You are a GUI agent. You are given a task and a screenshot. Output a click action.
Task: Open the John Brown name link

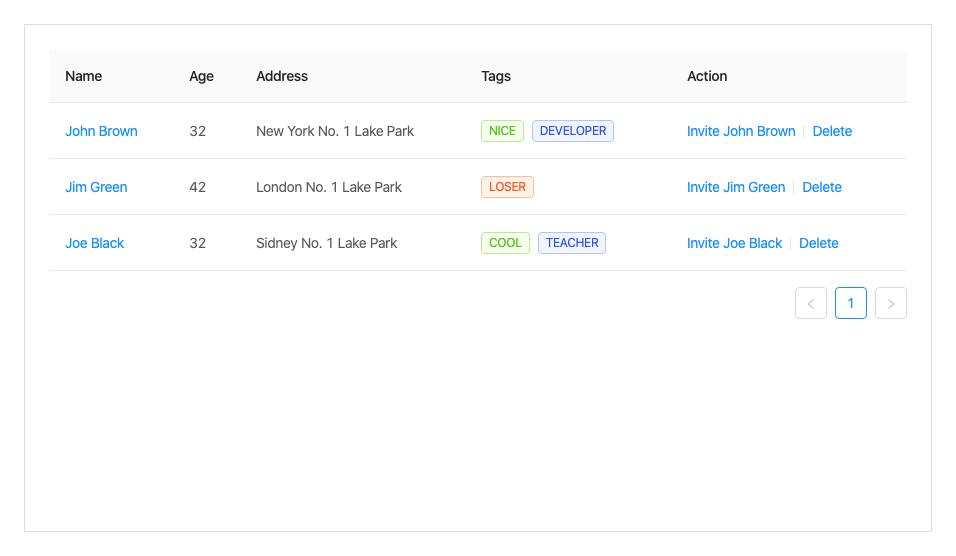point(101,131)
